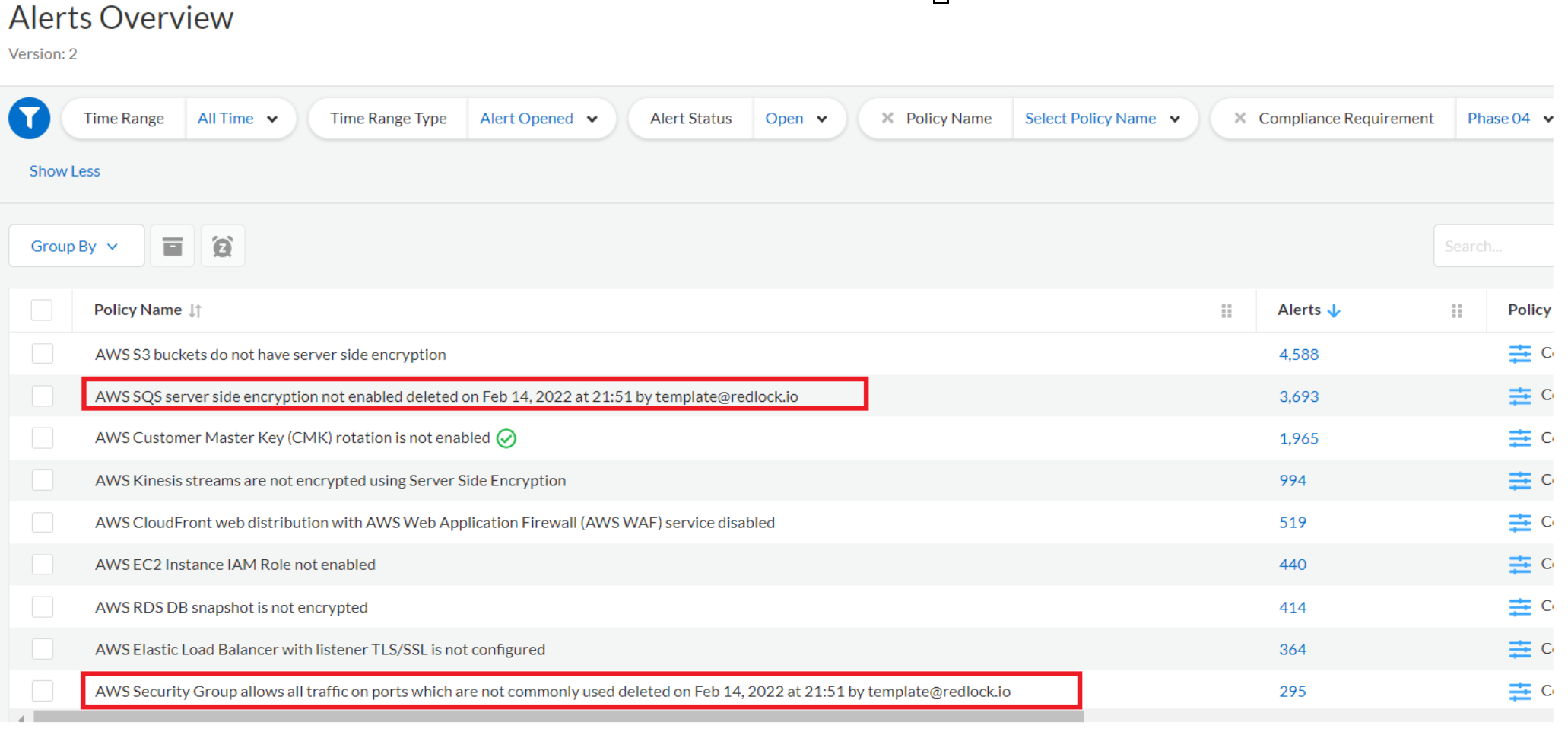Check the AWS Elastic Load Balancer row
Screen dimensions: 1568x732
coord(43,648)
